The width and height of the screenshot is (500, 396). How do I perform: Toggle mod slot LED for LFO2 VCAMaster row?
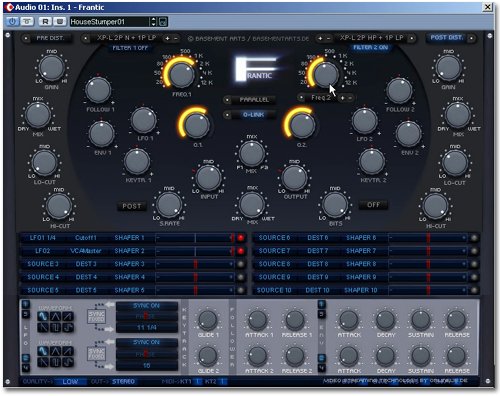[240, 251]
